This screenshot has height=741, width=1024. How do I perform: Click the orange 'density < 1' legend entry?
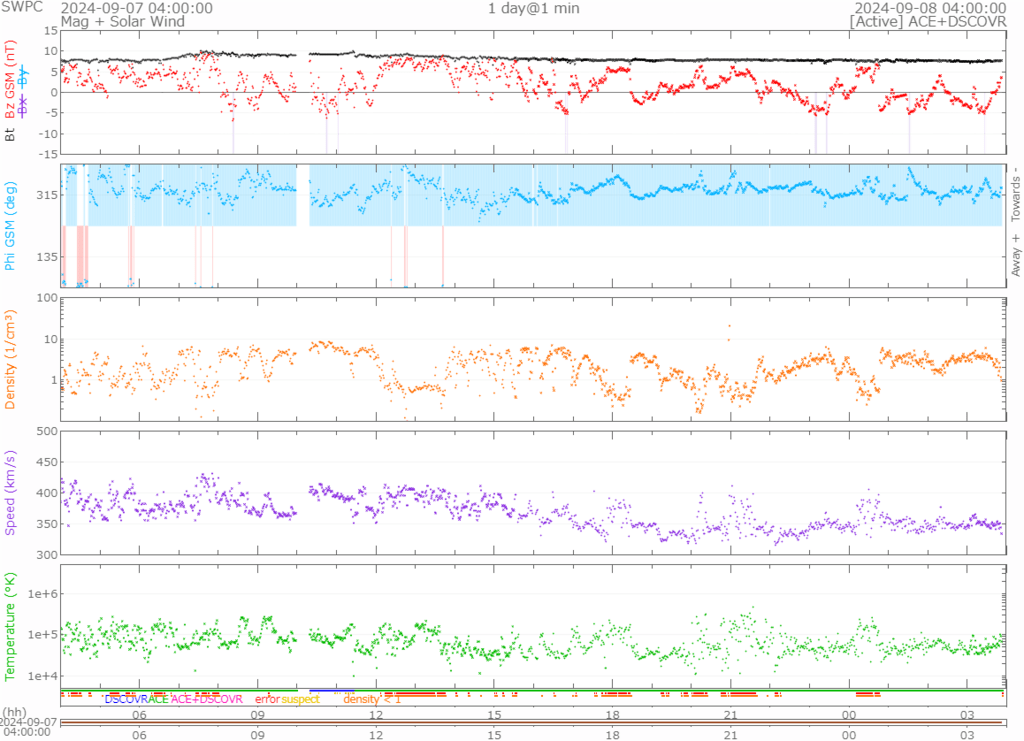pyautogui.click(x=372, y=699)
